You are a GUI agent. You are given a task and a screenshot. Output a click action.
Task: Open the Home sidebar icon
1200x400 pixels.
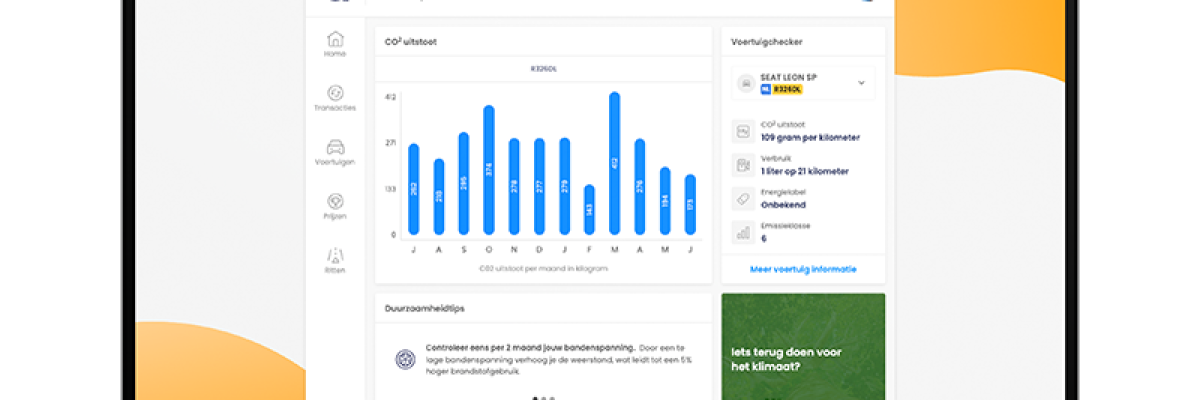pyautogui.click(x=335, y=40)
